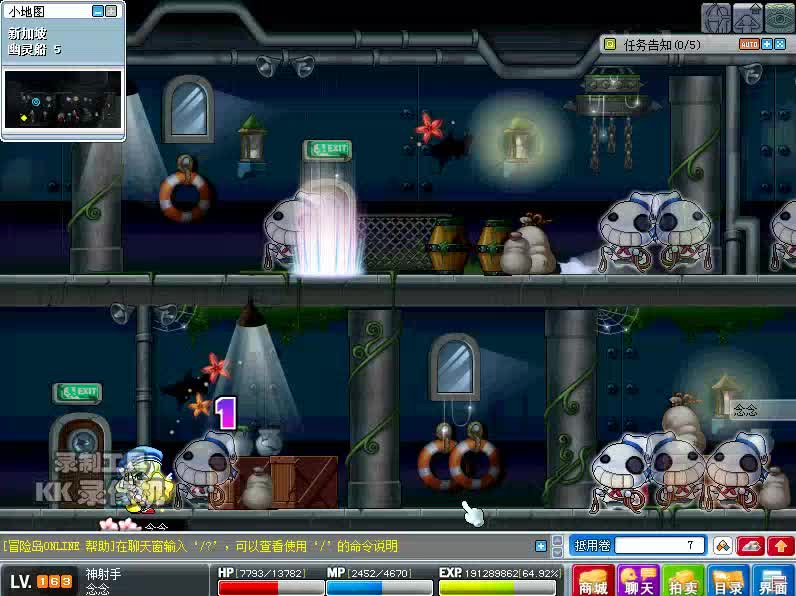Click the yellow-green quest notifier icon
Screen dimensions: 796x596
tap(609, 45)
